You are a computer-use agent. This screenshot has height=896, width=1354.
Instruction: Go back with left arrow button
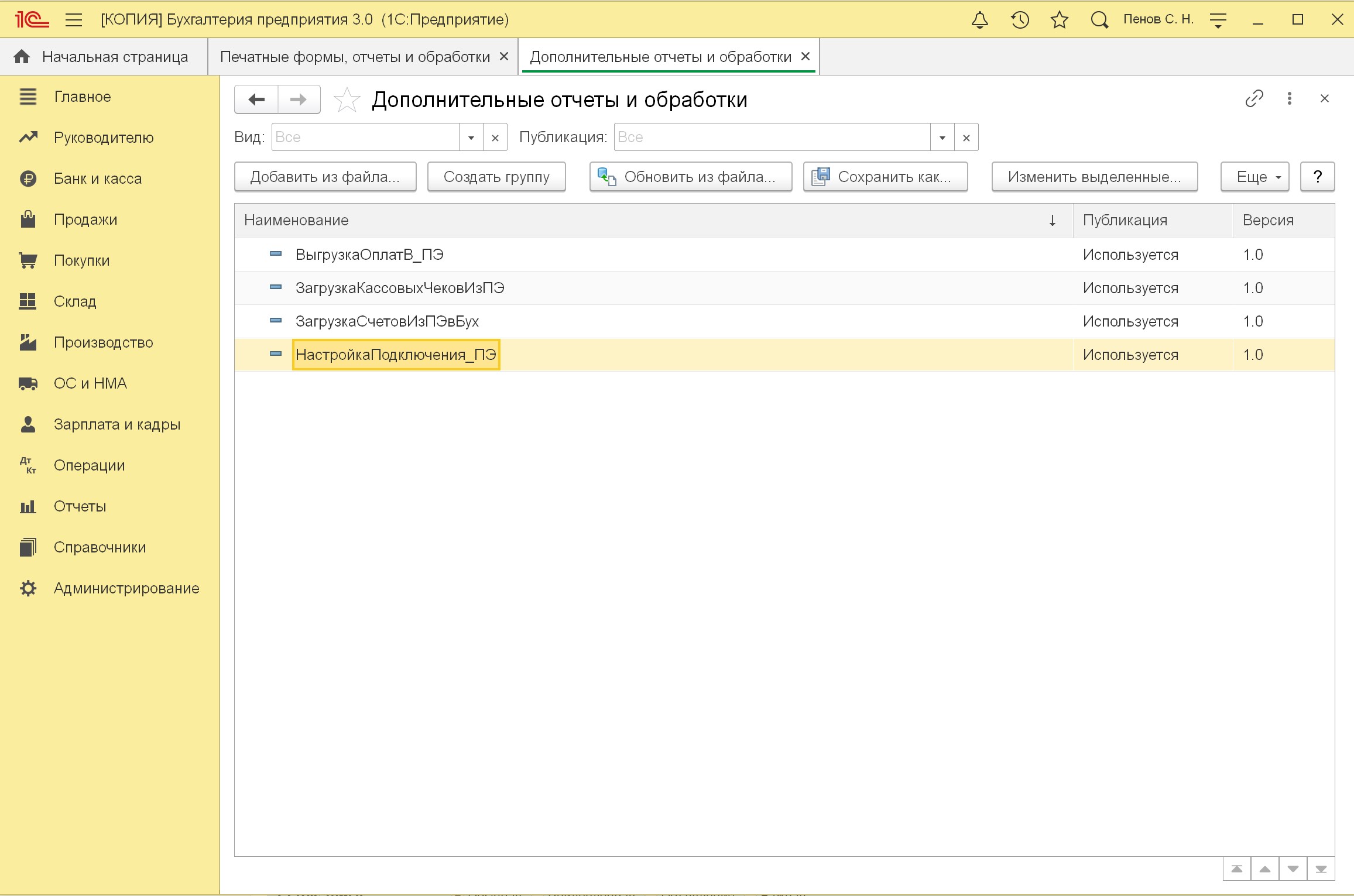[256, 99]
